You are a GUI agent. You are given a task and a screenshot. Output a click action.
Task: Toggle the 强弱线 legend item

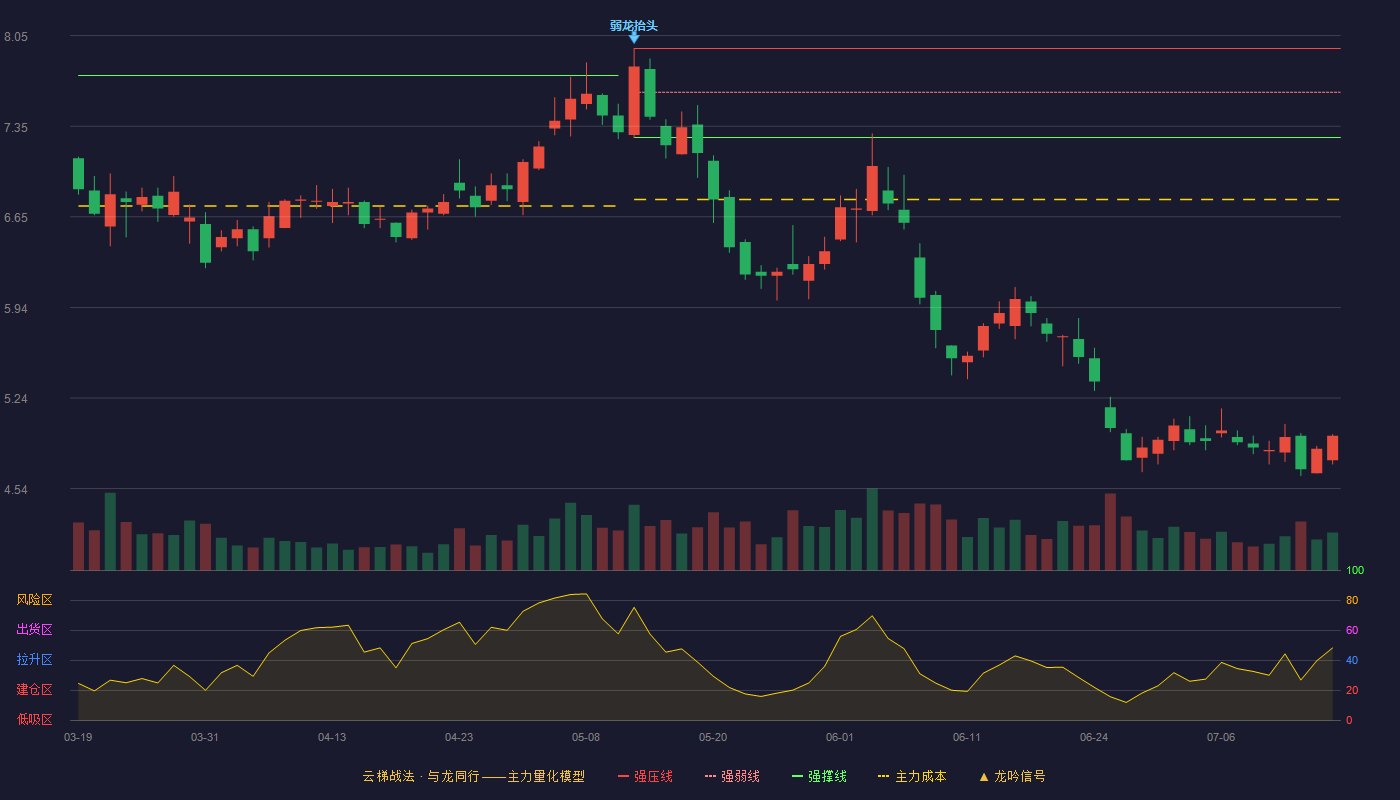(732, 776)
